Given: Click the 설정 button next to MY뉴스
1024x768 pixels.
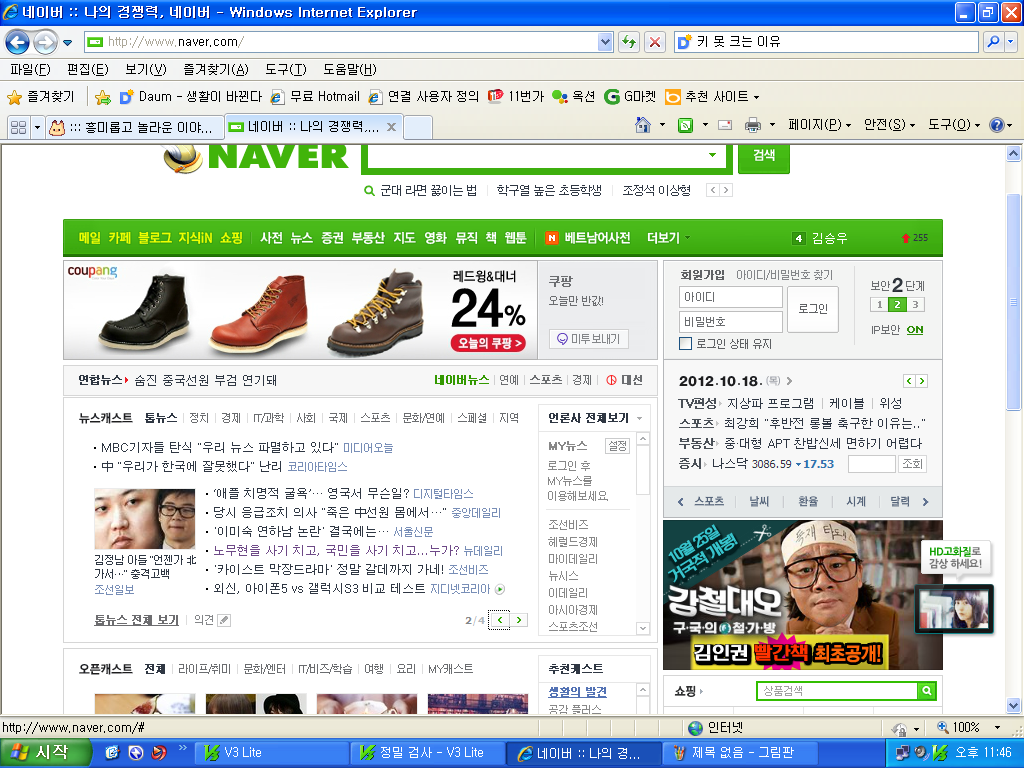Looking at the screenshot, I should [617, 445].
